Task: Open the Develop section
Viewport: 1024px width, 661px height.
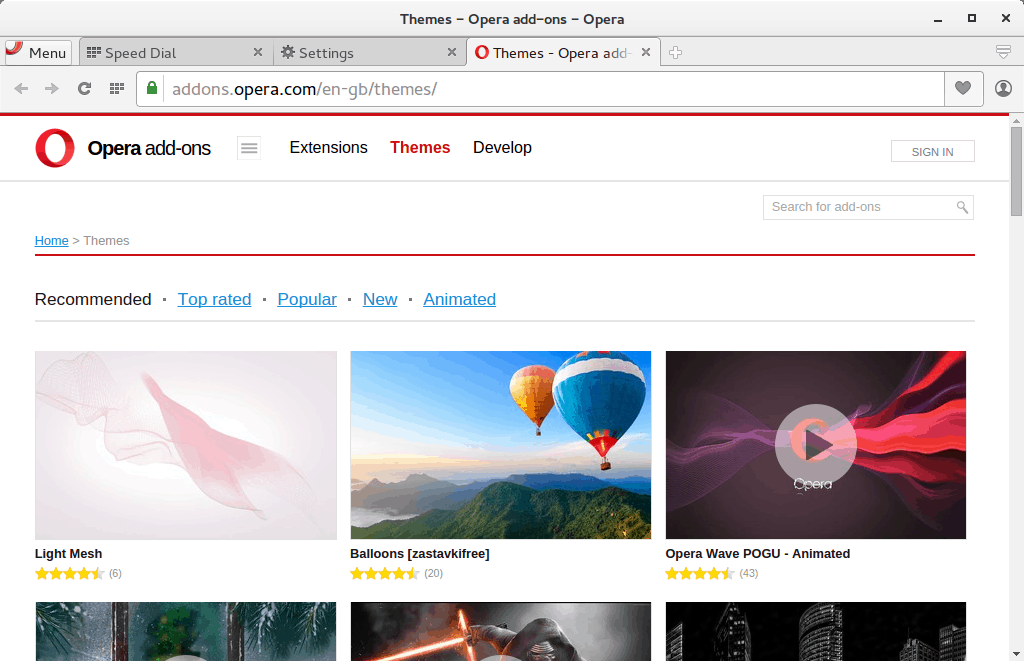Action: tap(502, 148)
